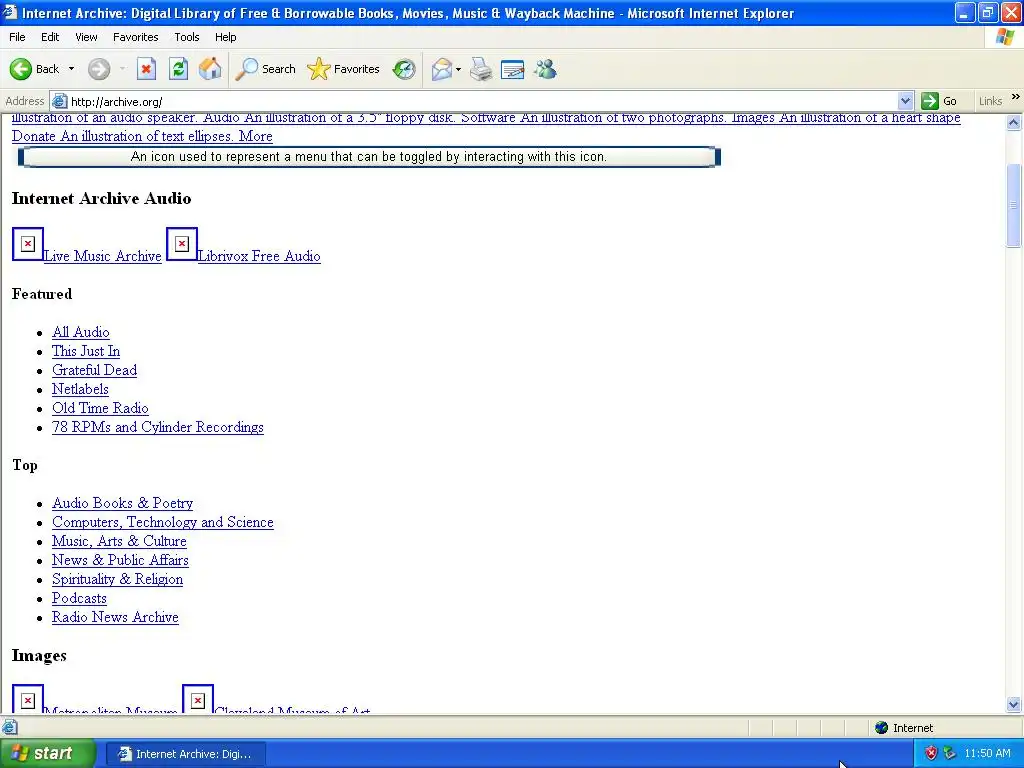The width and height of the screenshot is (1024, 768).
Task: Open the All Audio link
Action: [81, 332]
